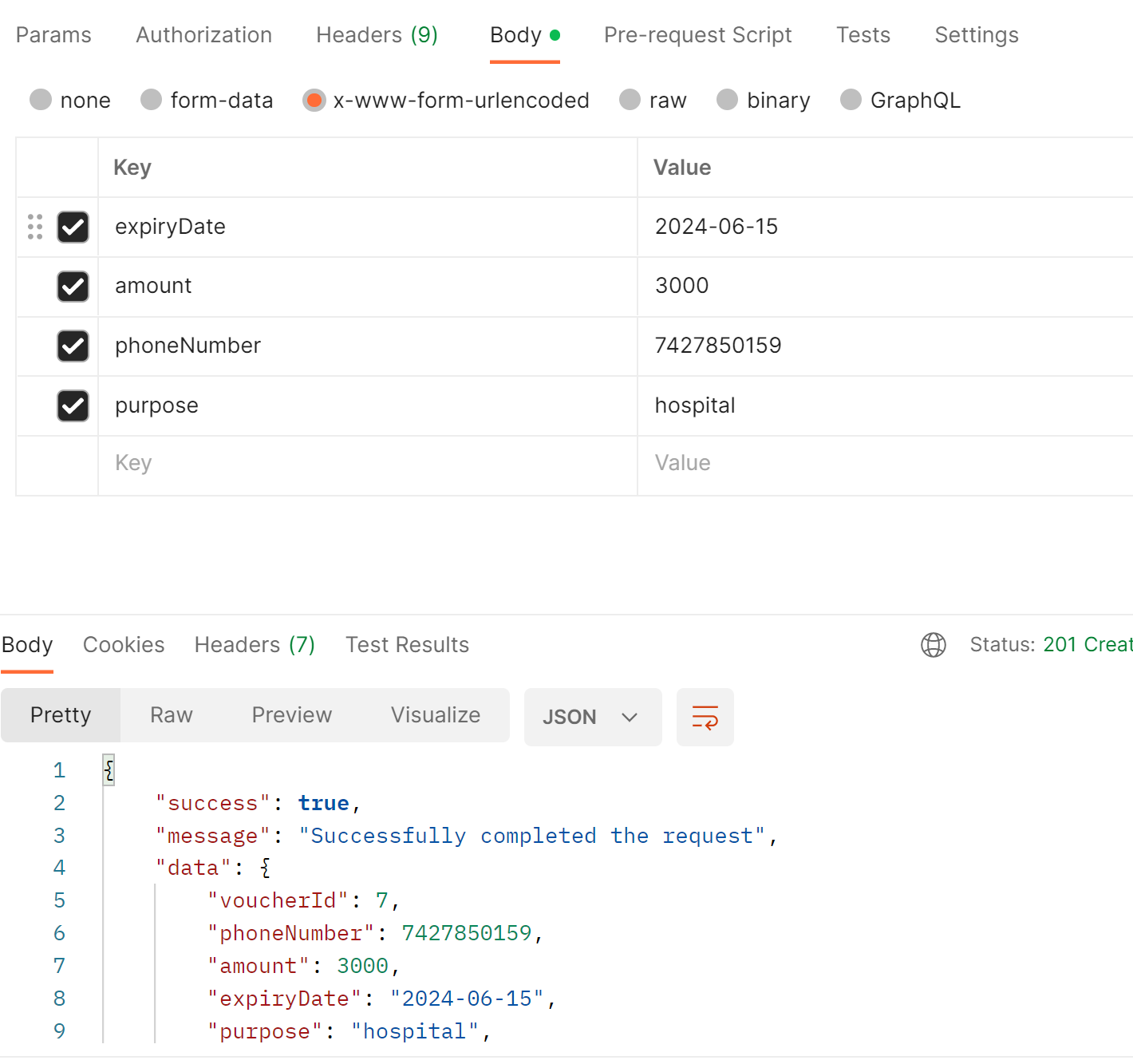The height and width of the screenshot is (1064, 1133).
Task: Open the Cookies tab in the response
Action: [124, 645]
